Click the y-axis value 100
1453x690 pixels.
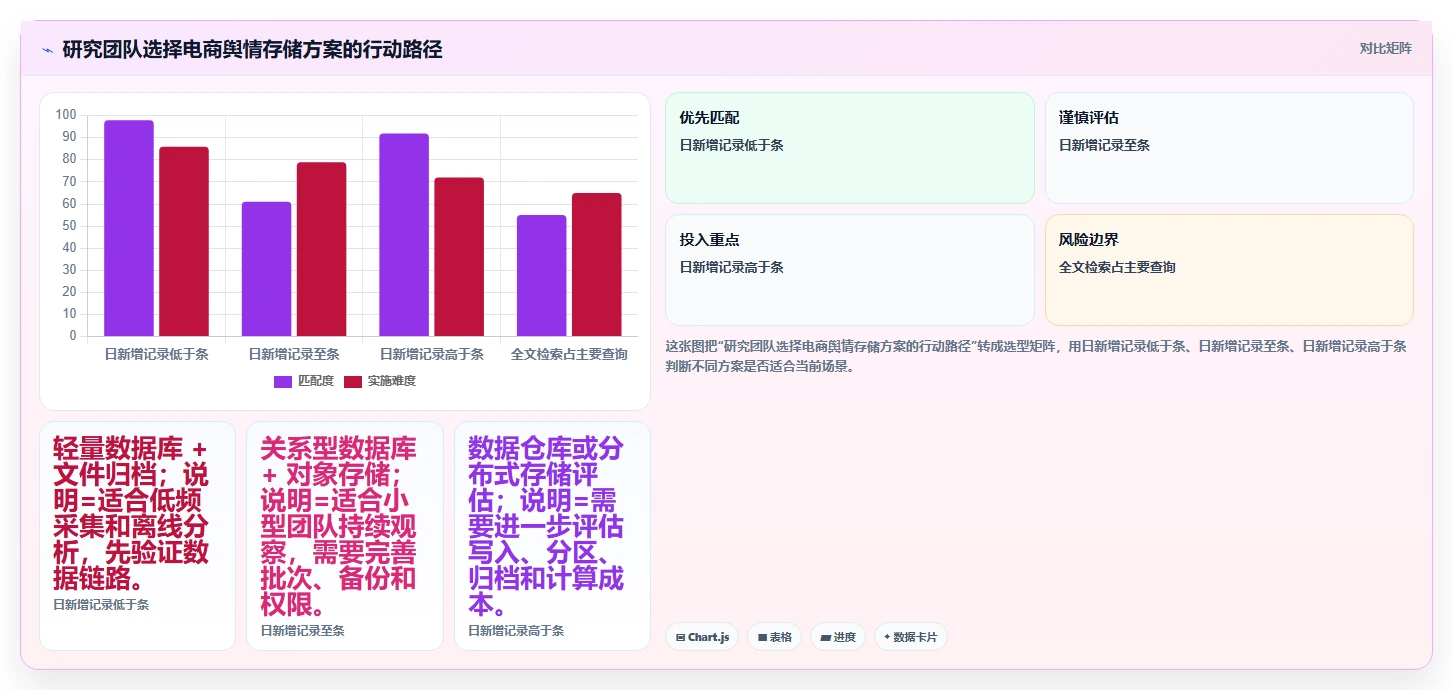(x=66, y=115)
